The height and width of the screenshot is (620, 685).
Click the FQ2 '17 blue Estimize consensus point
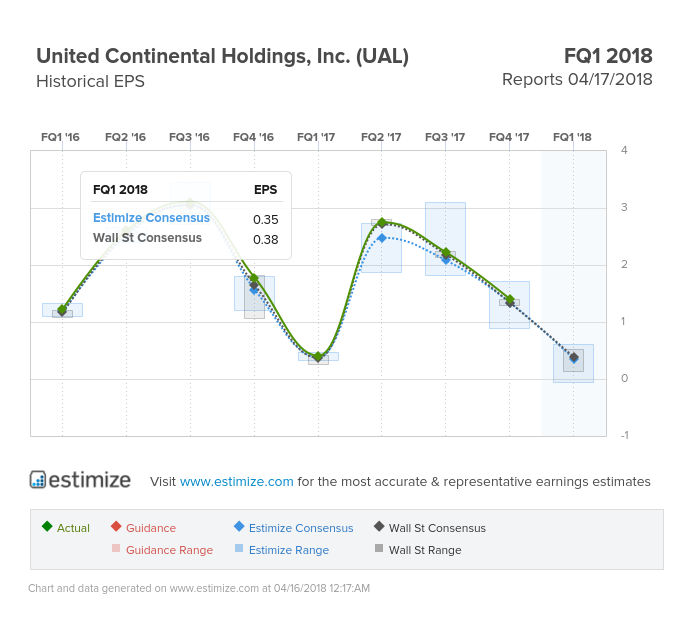click(382, 238)
